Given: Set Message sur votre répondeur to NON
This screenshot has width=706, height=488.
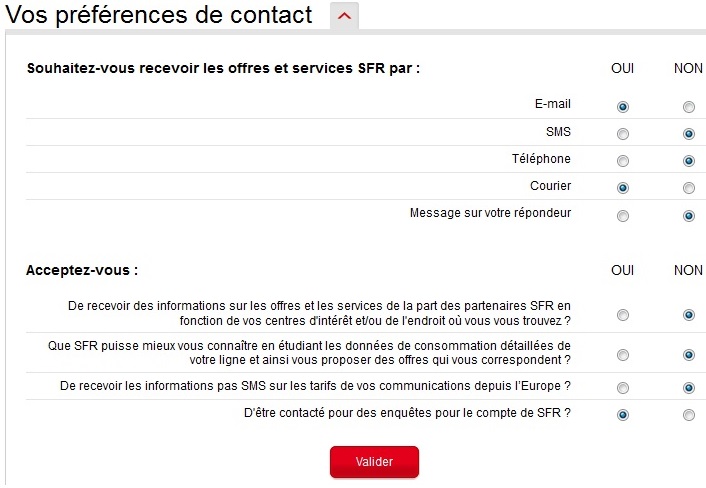Looking at the screenshot, I should [x=688, y=215].
